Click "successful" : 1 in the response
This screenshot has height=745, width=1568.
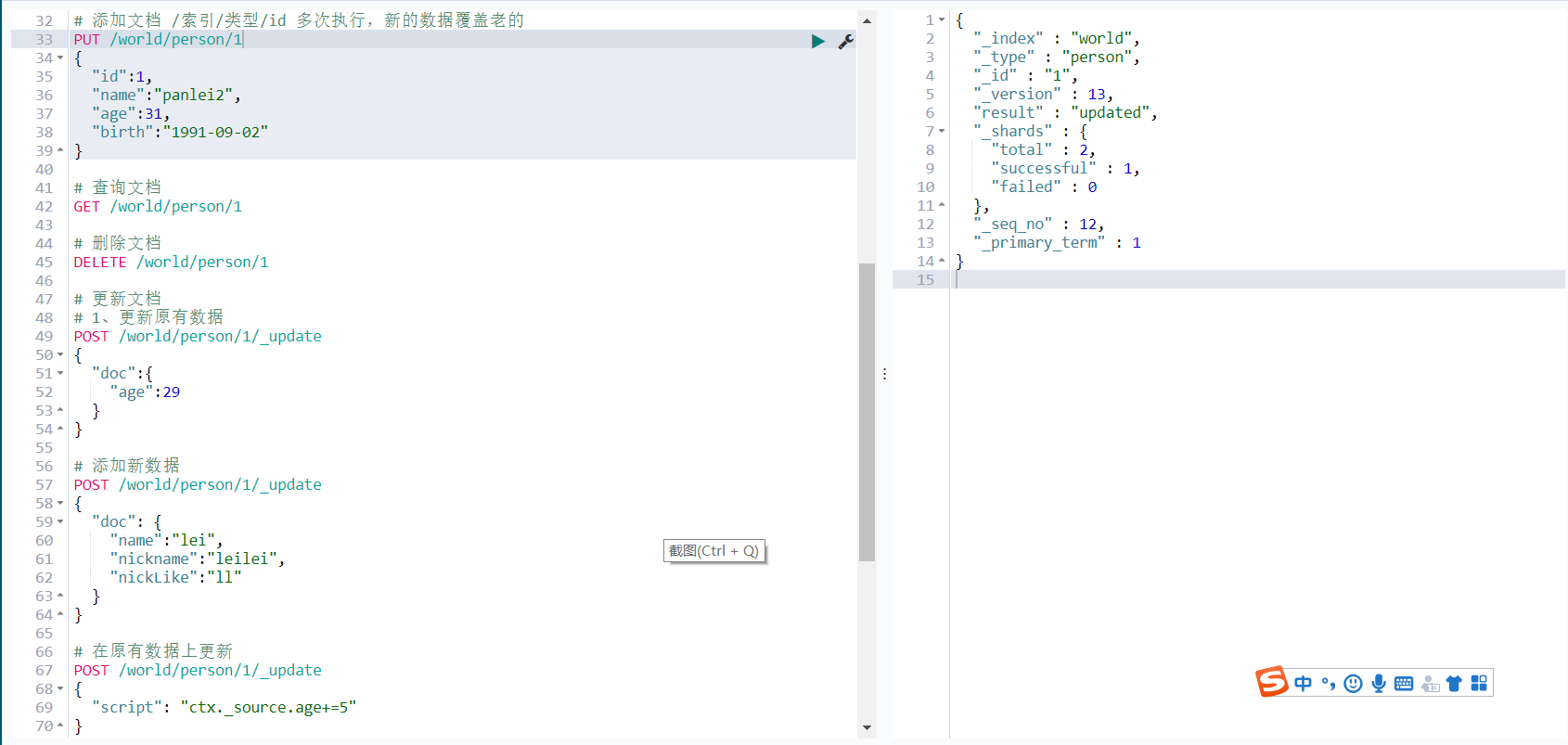1066,168
